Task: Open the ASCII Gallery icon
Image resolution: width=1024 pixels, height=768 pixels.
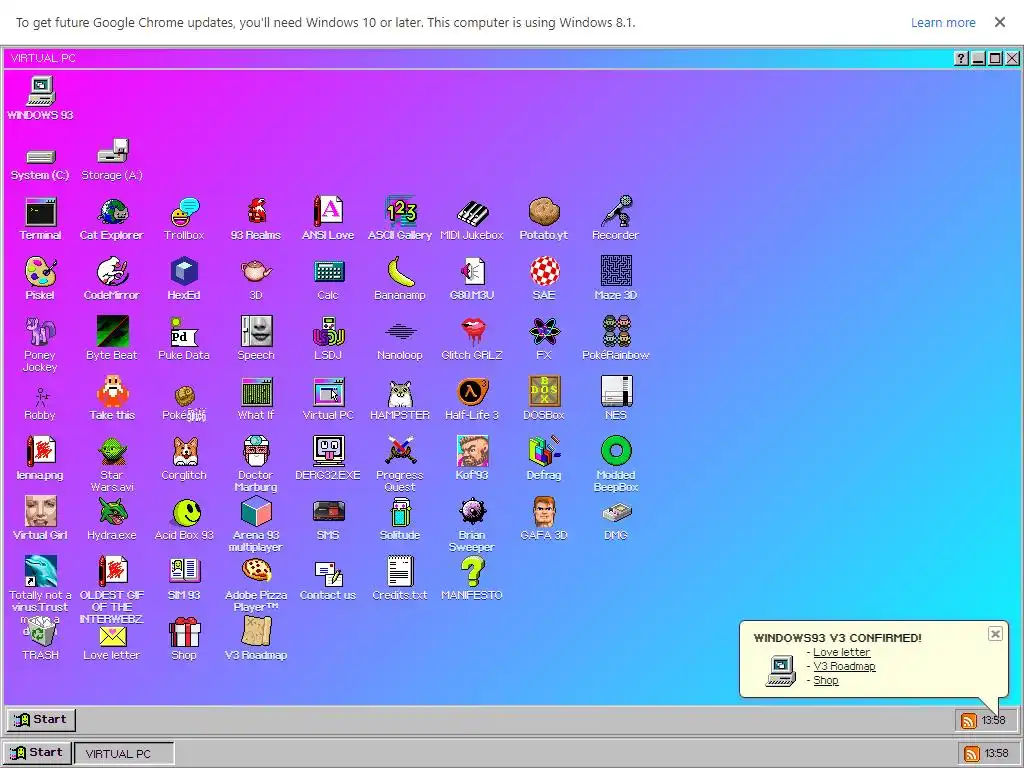Action: point(400,219)
